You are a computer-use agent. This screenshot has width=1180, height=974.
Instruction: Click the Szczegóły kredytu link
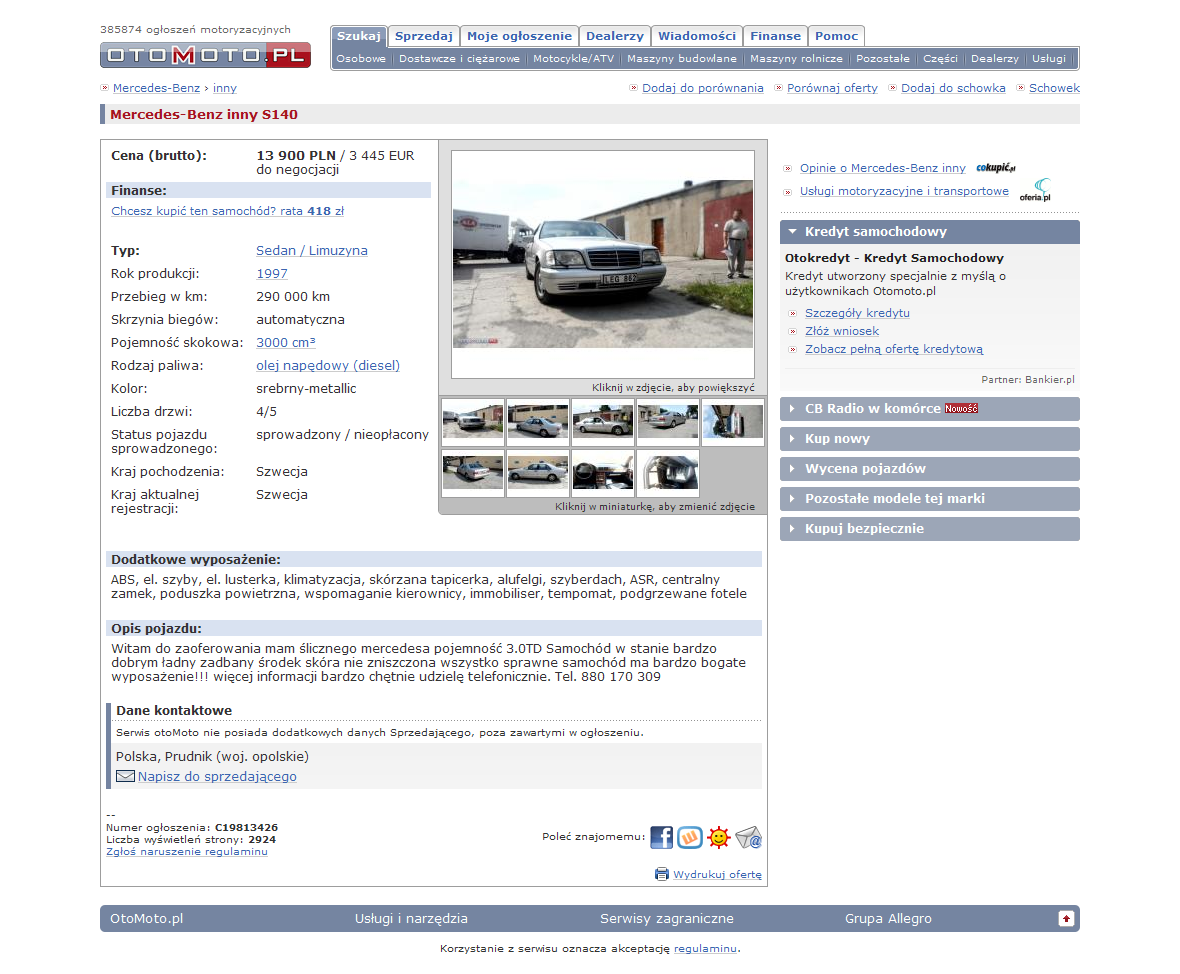857,313
